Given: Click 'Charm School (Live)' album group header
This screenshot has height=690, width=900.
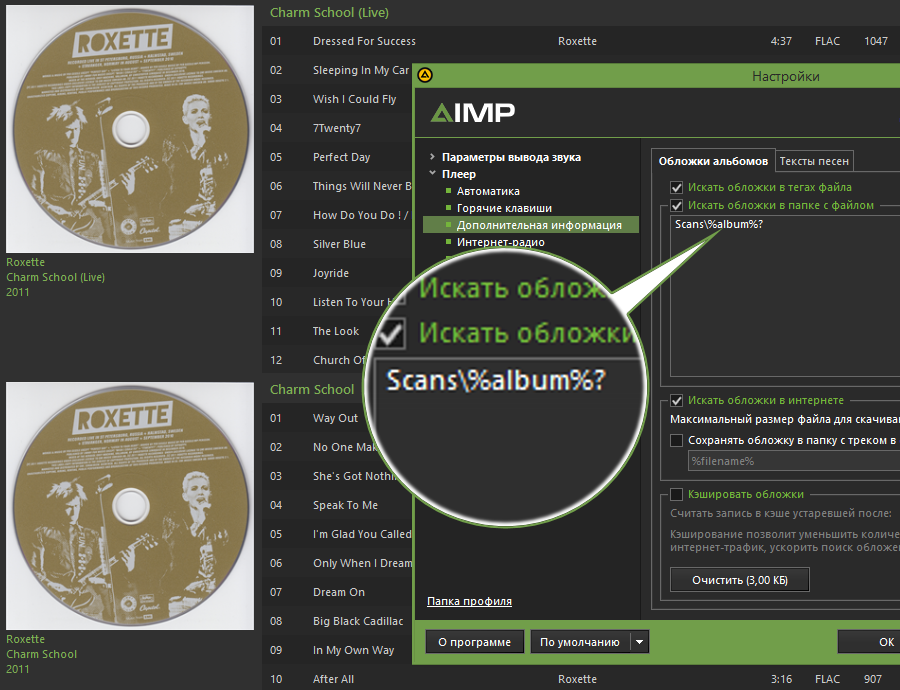Looking at the screenshot, I should pos(329,13).
